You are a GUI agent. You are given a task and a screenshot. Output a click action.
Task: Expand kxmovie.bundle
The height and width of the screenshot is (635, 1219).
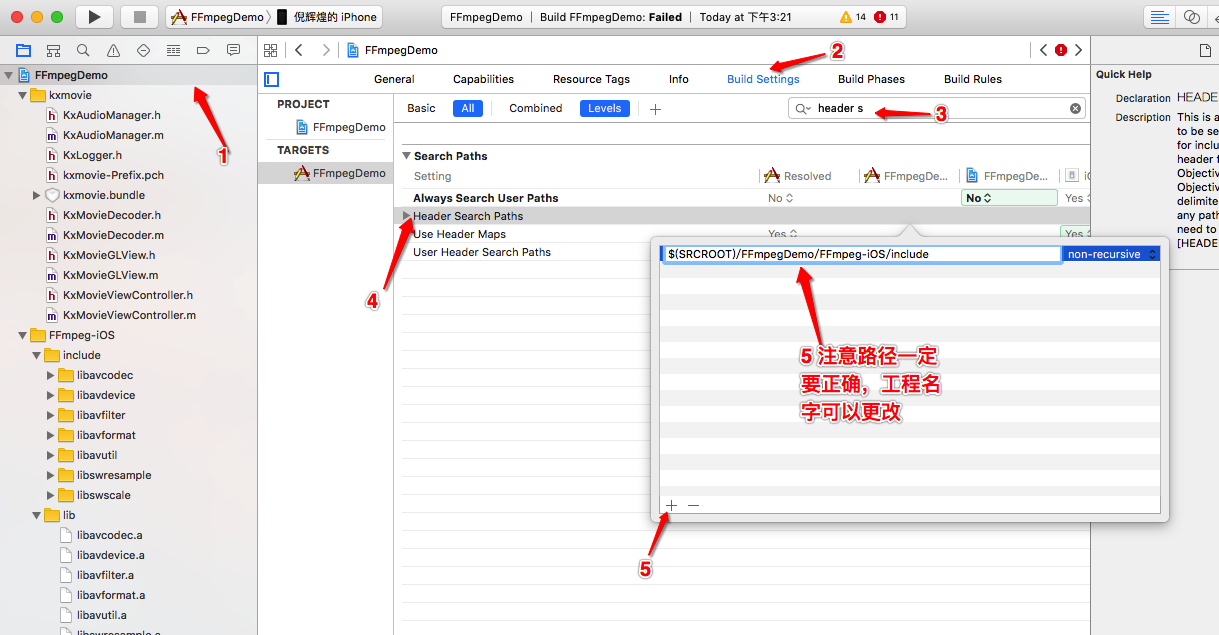click(36, 195)
